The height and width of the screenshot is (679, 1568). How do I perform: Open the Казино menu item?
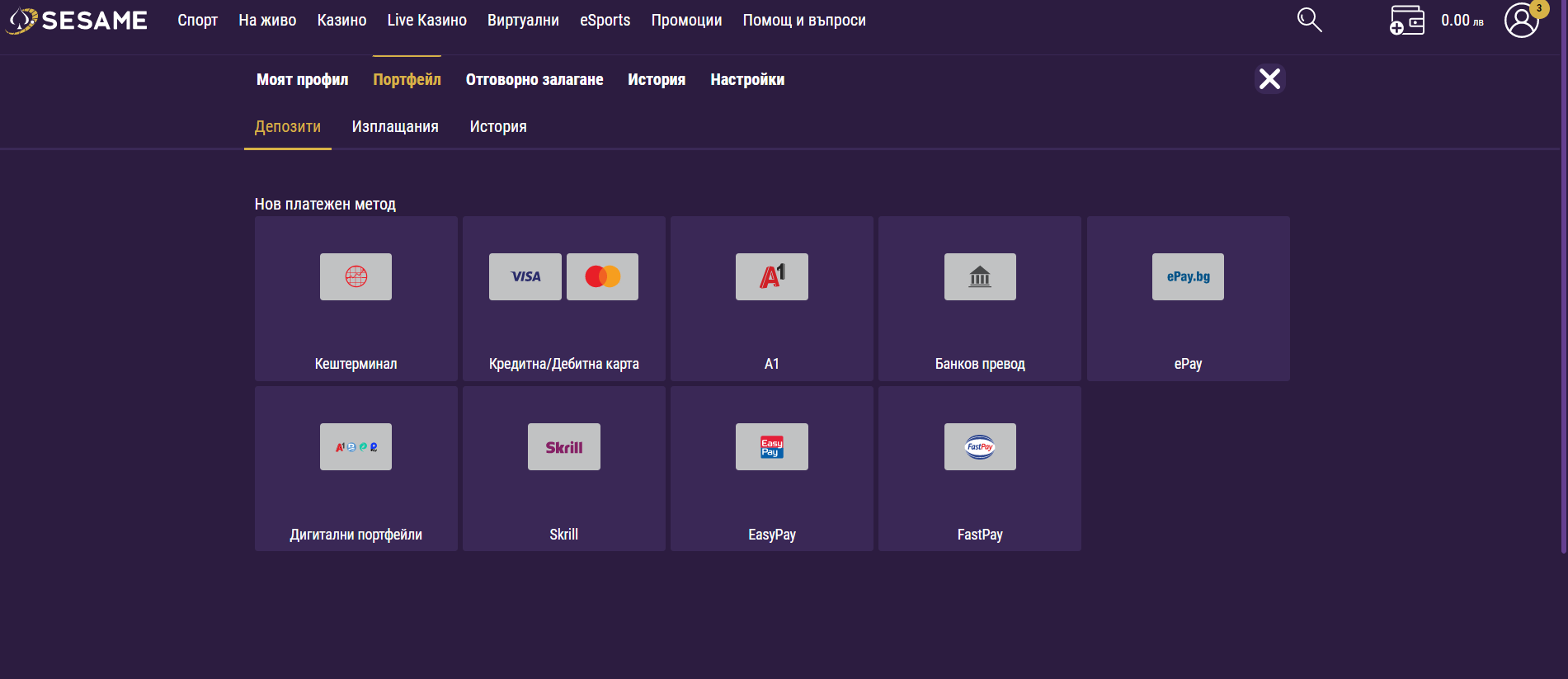341,21
